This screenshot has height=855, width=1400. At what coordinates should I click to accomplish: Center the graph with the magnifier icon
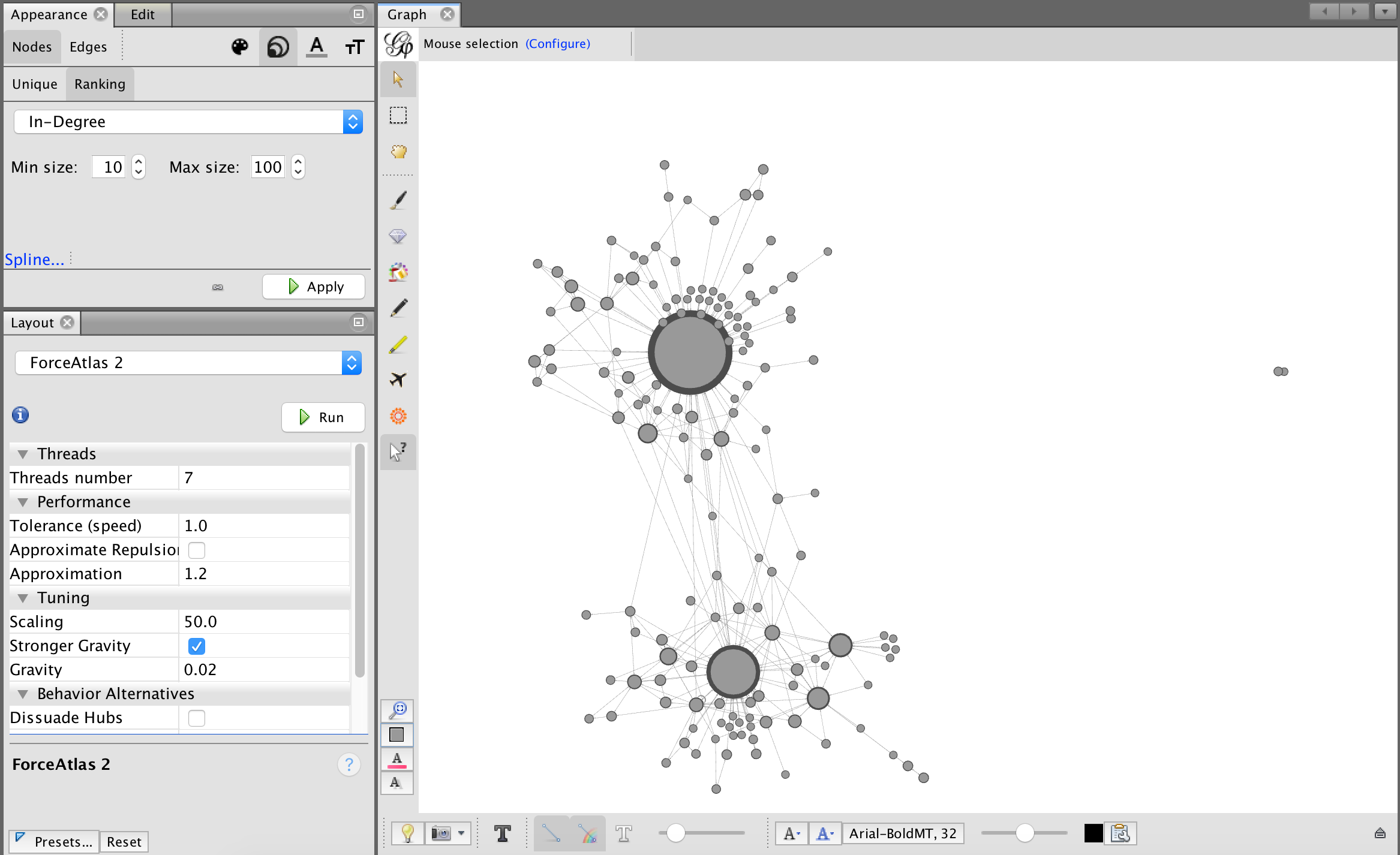[398, 711]
